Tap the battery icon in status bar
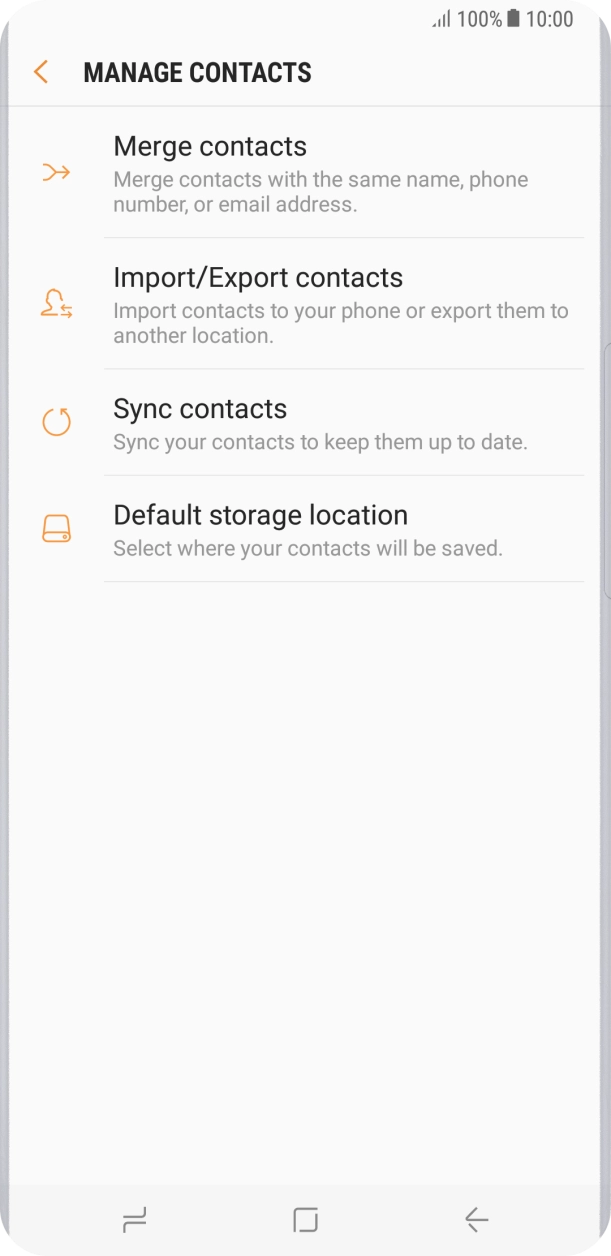 tap(513, 19)
